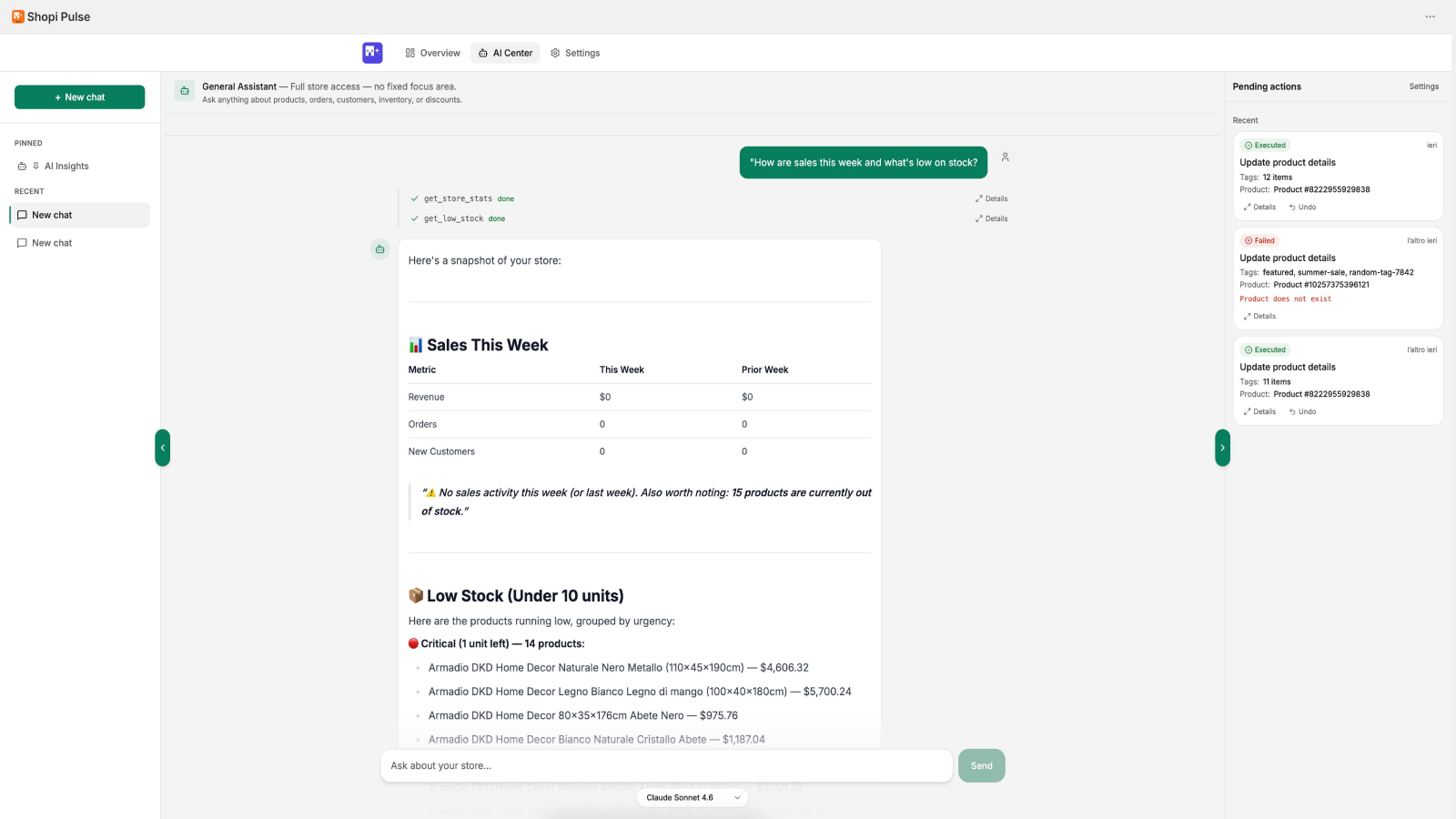This screenshot has height=819, width=1456.
Task: Click the user avatar icon beside the message
Action: pyautogui.click(x=1005, y=157)
